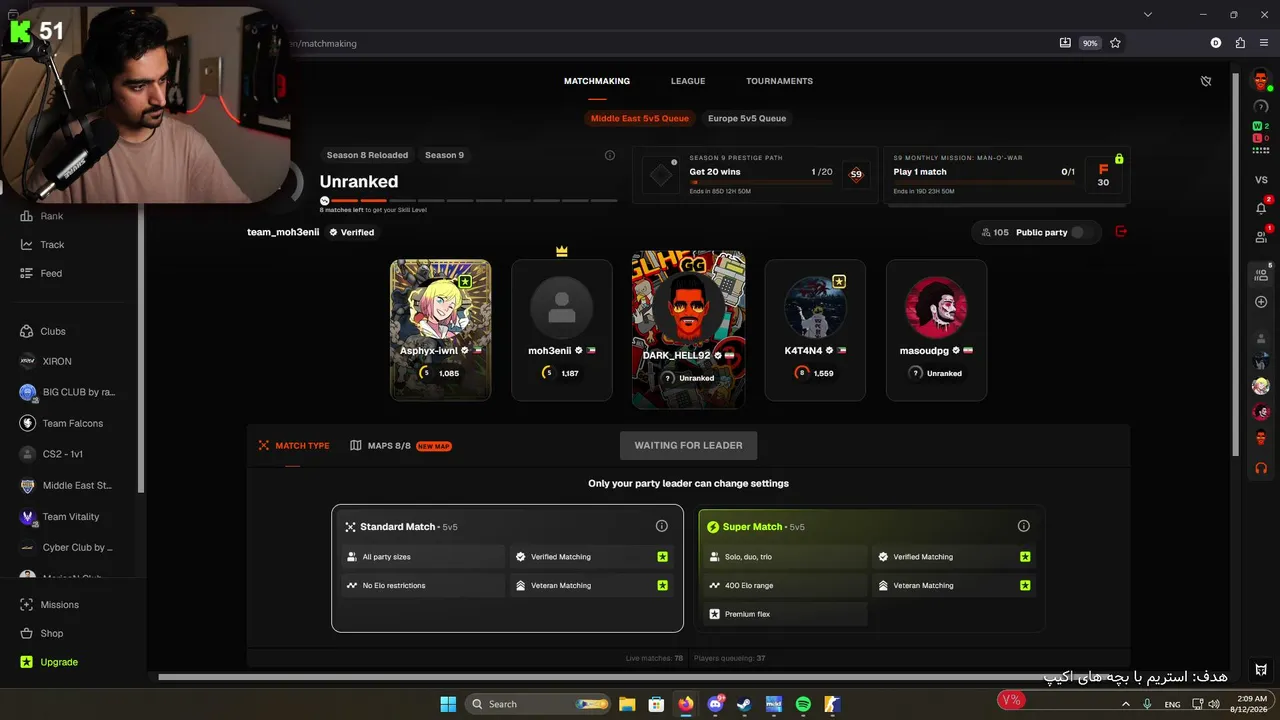Show Standard Match info icon

[661, 526]
